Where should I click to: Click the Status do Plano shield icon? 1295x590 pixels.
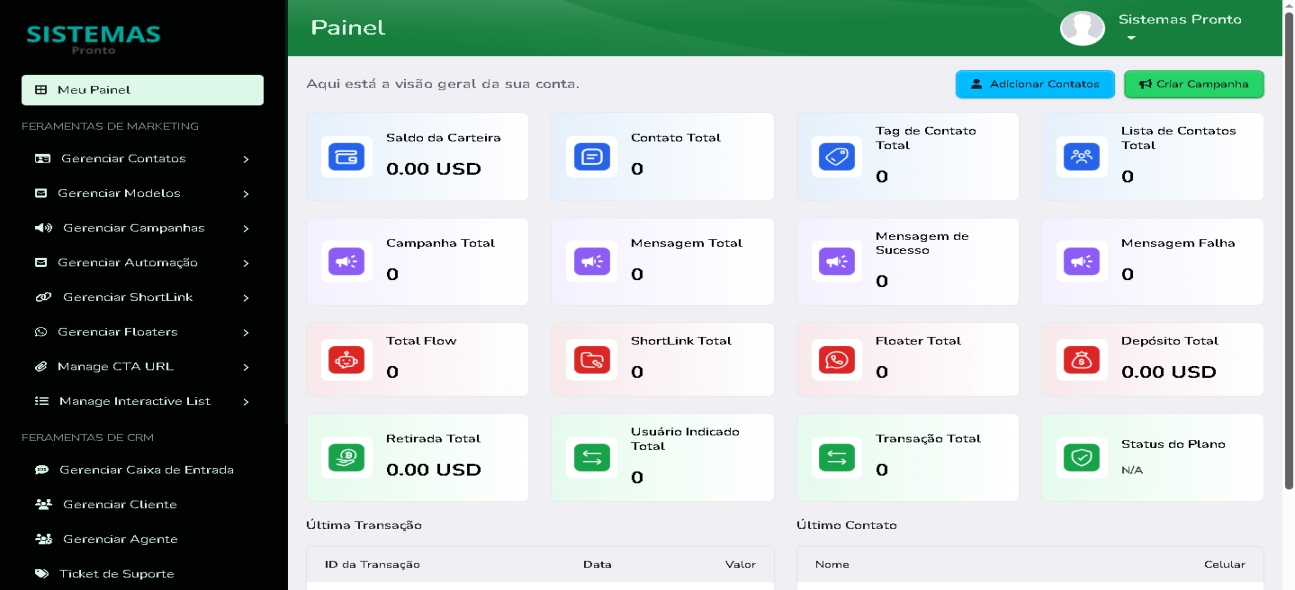pyautogui.click(x=1082, y=458)
